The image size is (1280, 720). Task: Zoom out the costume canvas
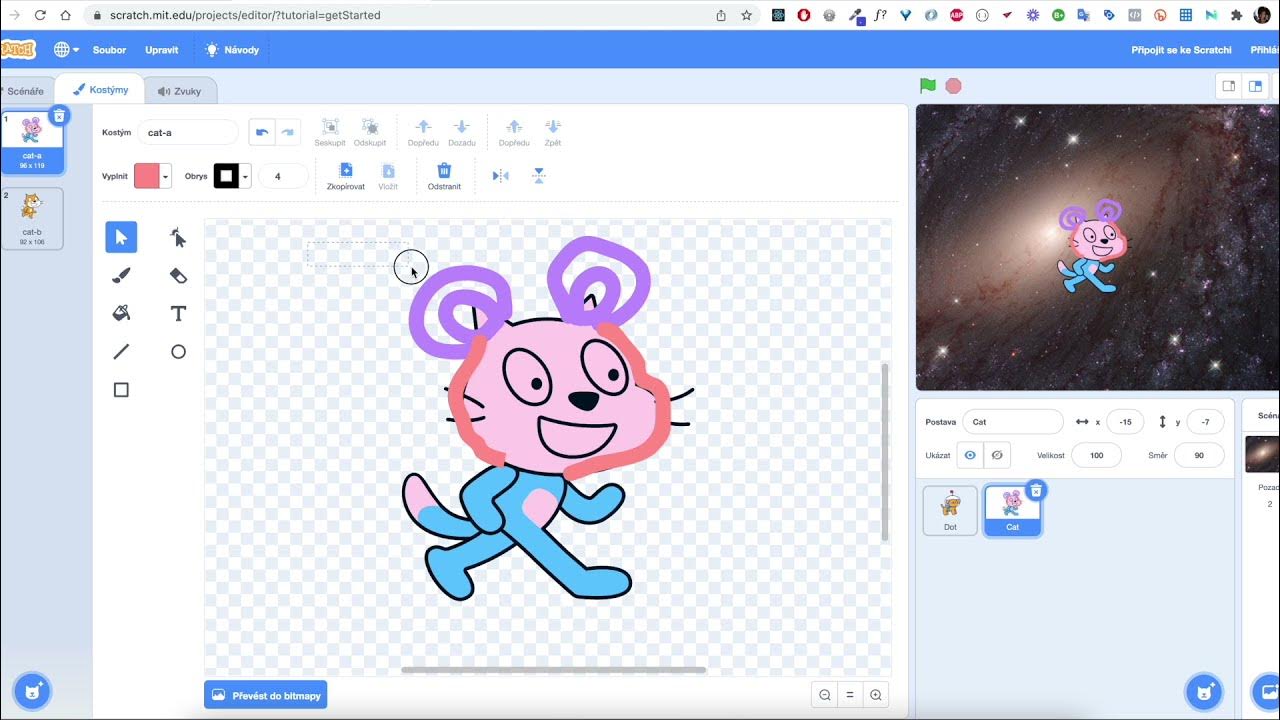(825, 695)
